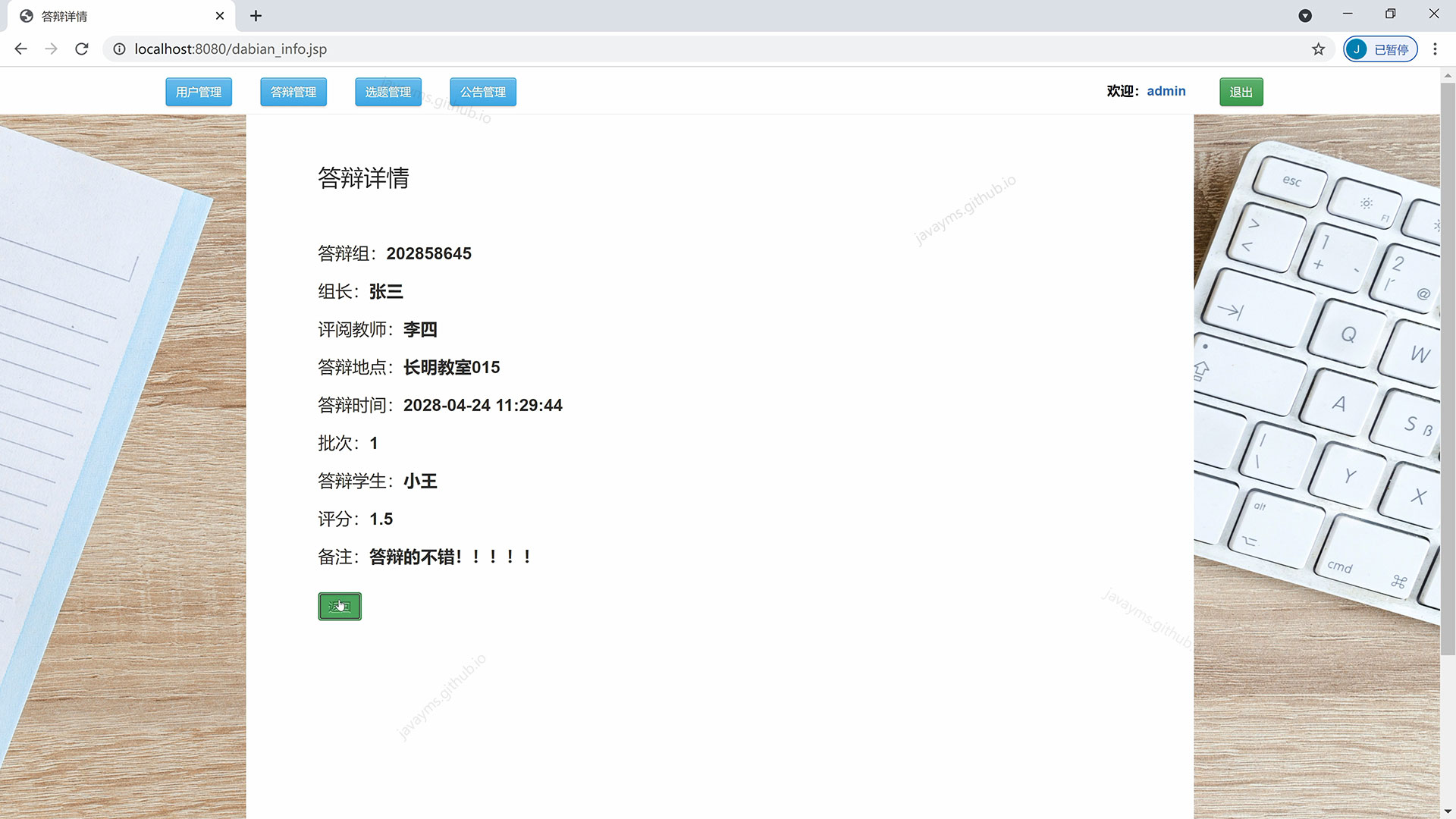Open the 答辩管理 menu
The image size is (1456, 819).
(x=293, y=92)
